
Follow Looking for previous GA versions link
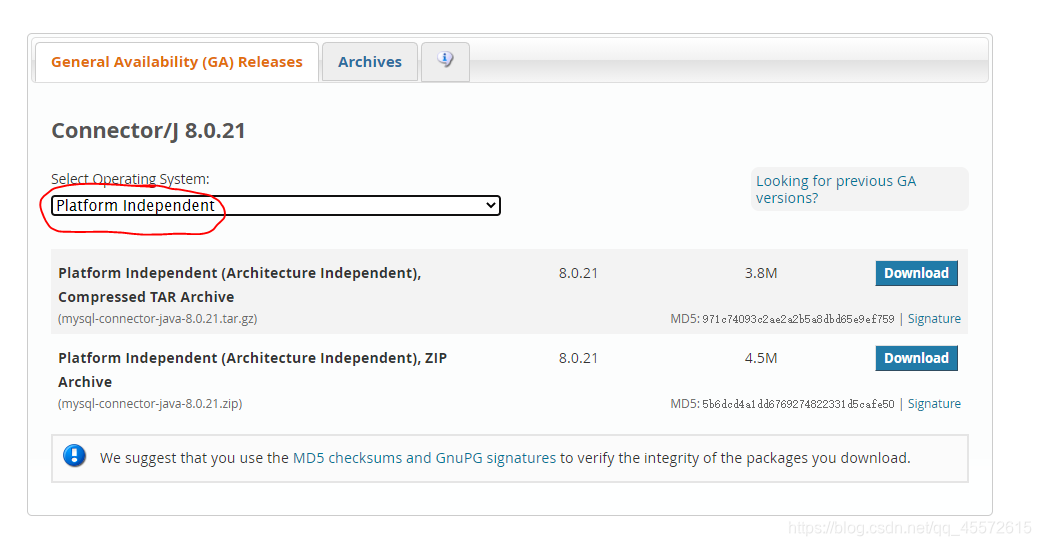coord(835,189)
